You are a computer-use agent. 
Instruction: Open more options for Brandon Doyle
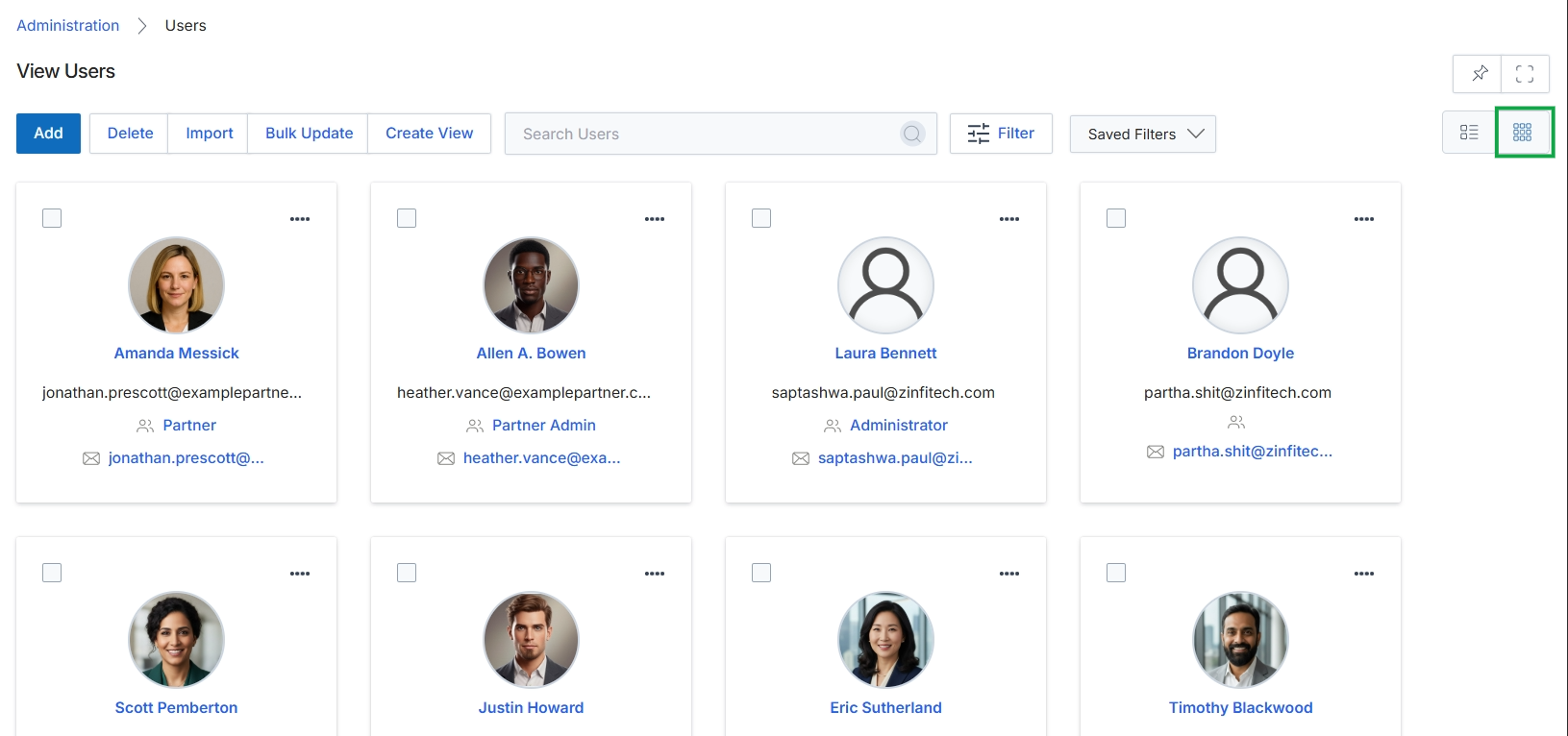(x=1364, y=219)
